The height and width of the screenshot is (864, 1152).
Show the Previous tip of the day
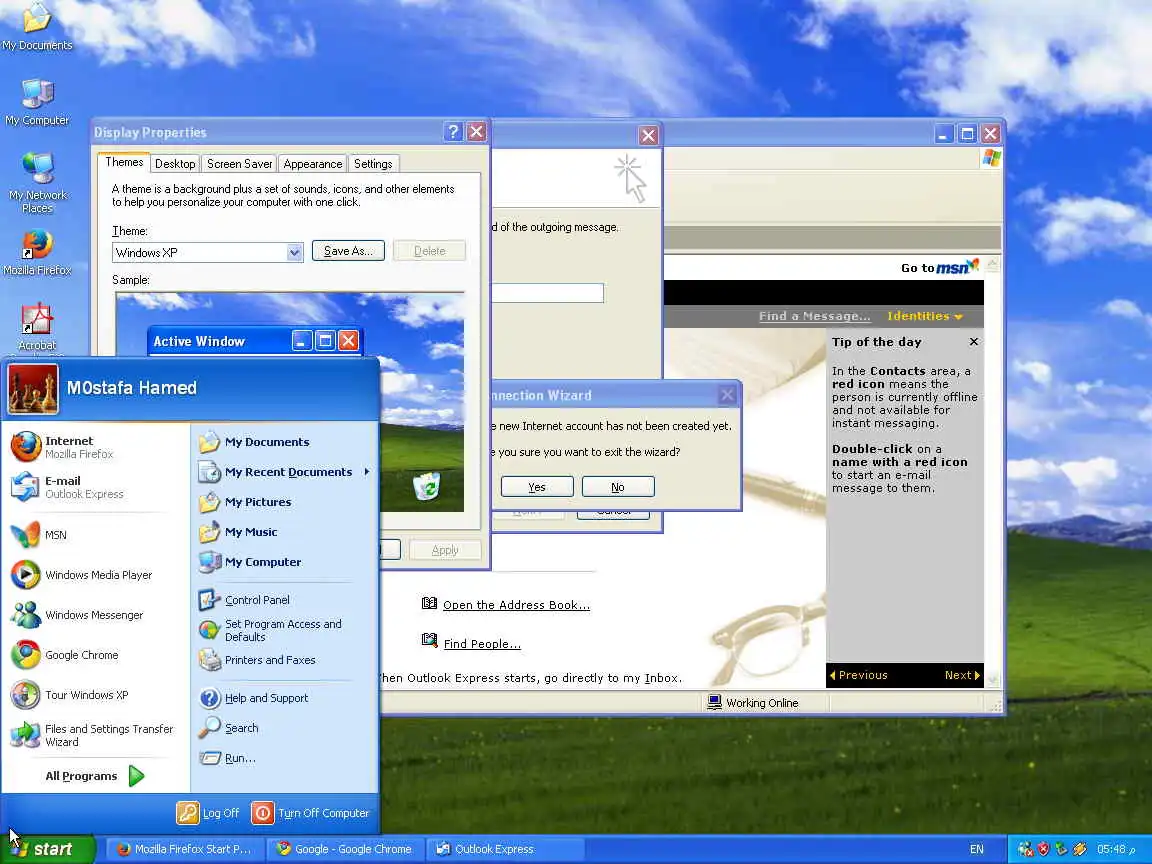[x=858, y=675]
